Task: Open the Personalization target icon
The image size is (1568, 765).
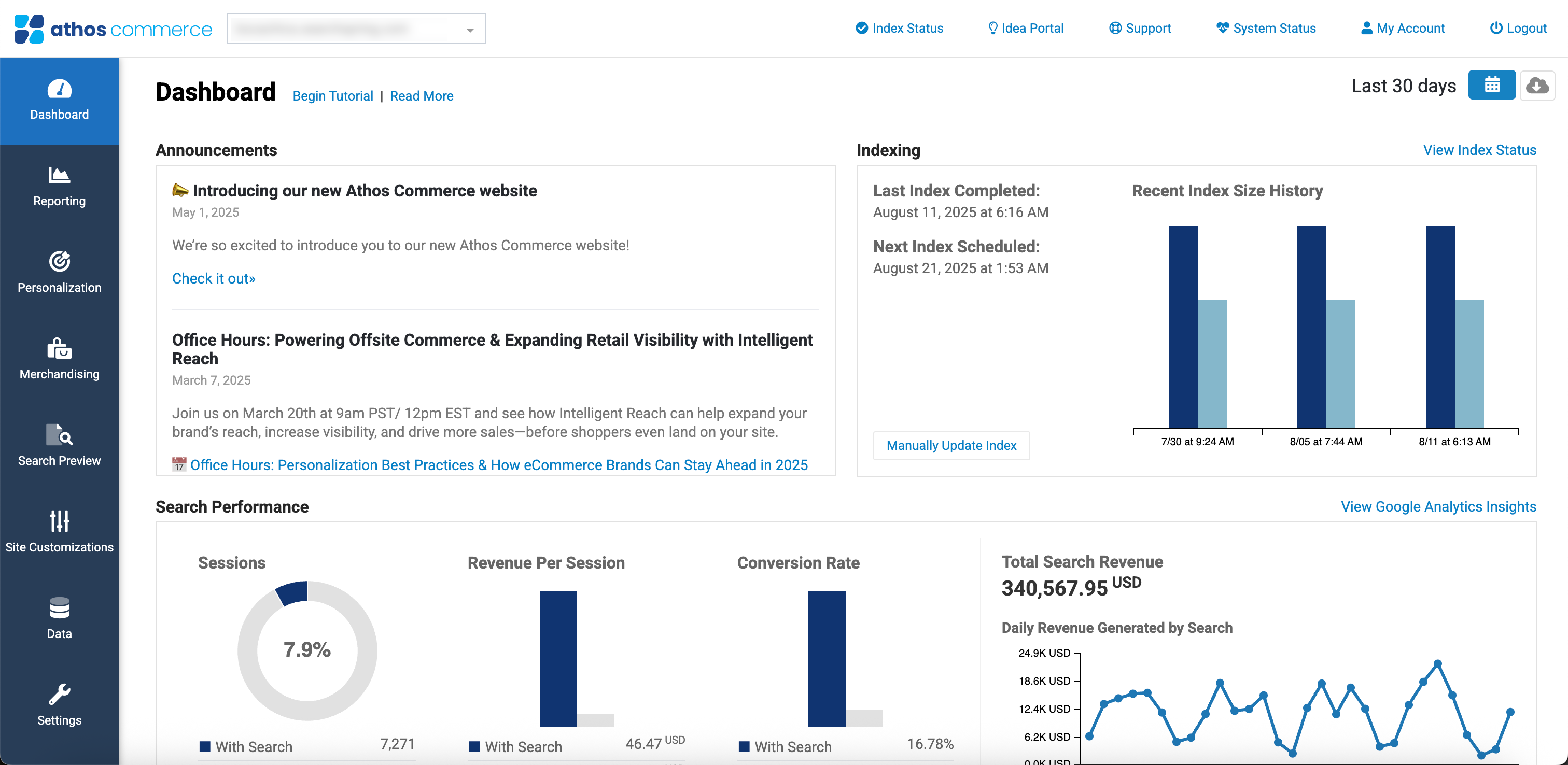Action: 59,262
